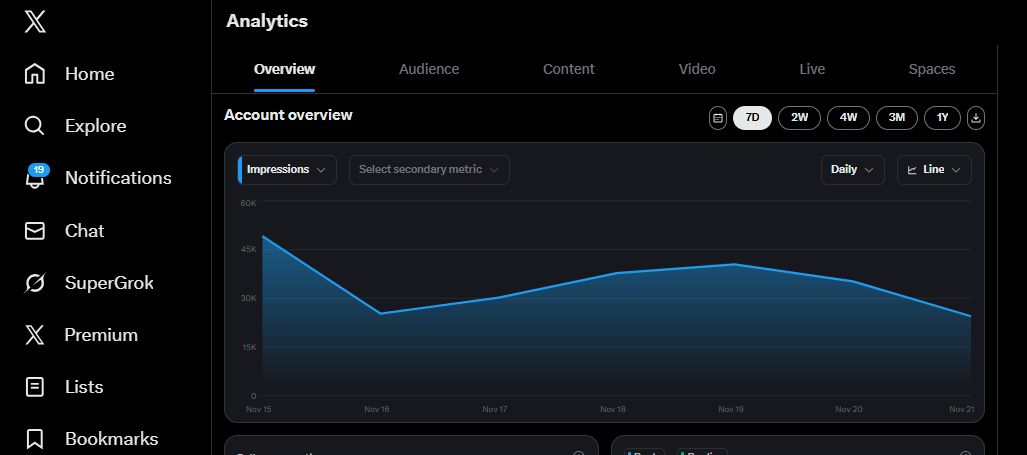Open the SuperGrok icon
The height and width of the screenshot is (455, 1027).
coord(35,283)
